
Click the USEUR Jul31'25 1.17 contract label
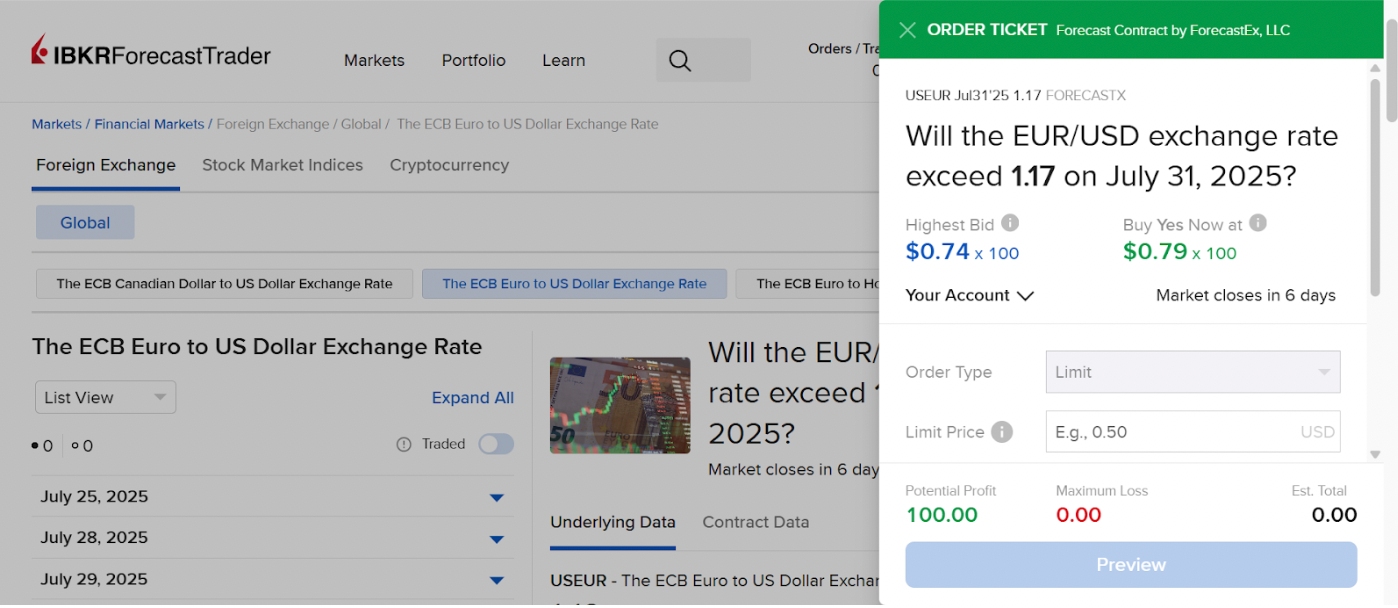(x=974, y=96)
